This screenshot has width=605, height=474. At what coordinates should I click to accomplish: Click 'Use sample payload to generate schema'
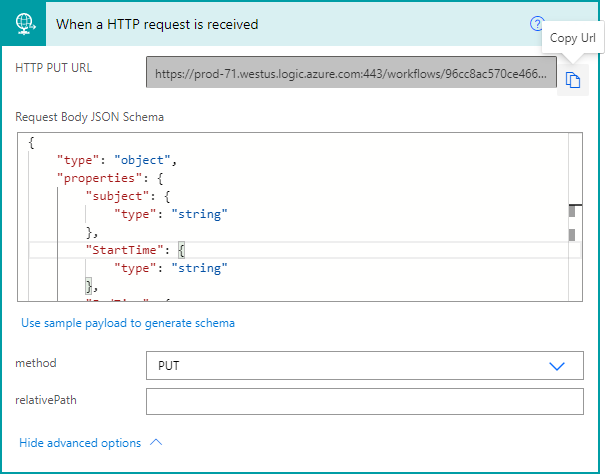[x=128, y=323]
